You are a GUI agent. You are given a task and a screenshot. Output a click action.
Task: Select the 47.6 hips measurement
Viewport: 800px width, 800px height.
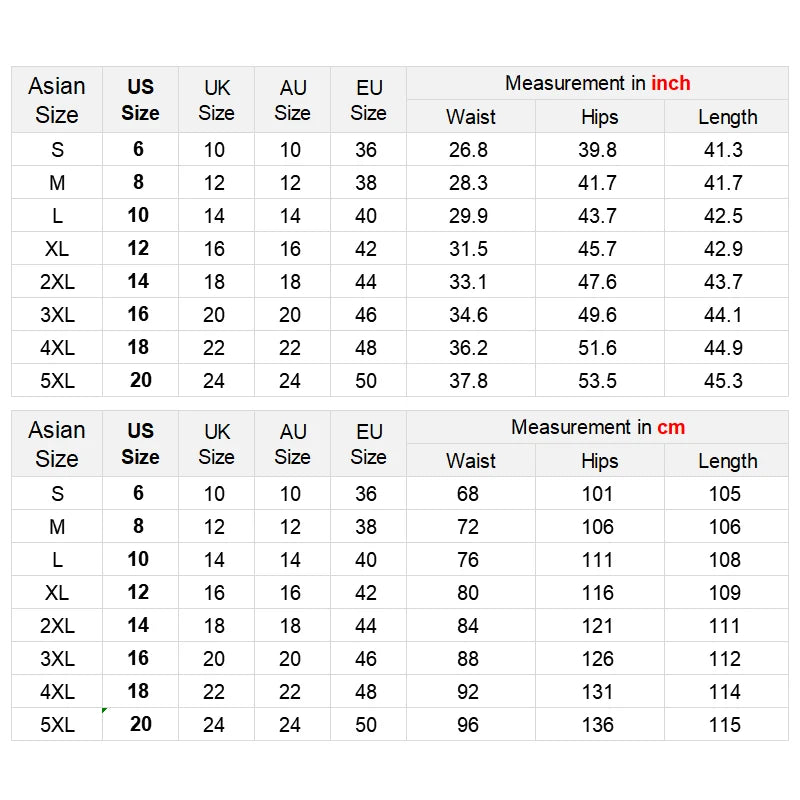click(597, 282)
